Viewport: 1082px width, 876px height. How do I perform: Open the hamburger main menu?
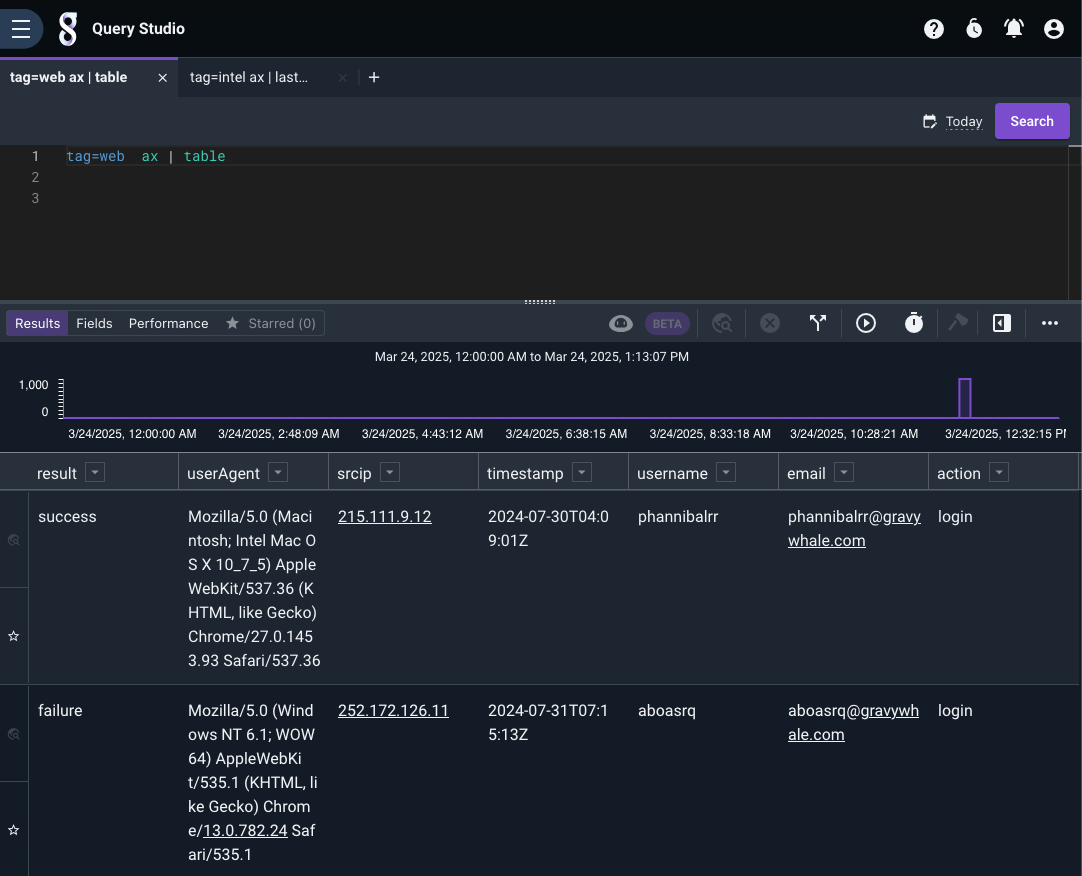(x=21, y=29)
